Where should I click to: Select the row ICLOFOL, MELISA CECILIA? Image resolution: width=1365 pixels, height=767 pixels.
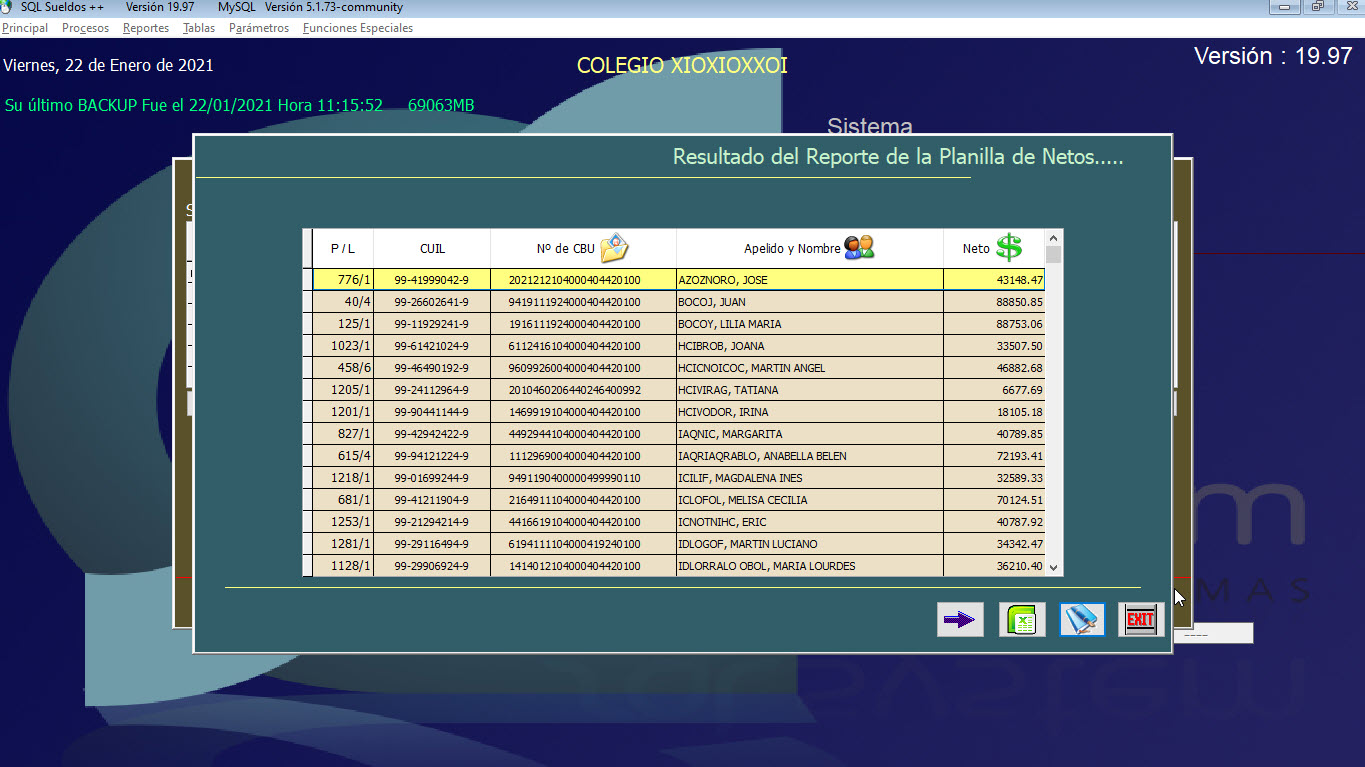pyautogui.click(x=679, y=500)
